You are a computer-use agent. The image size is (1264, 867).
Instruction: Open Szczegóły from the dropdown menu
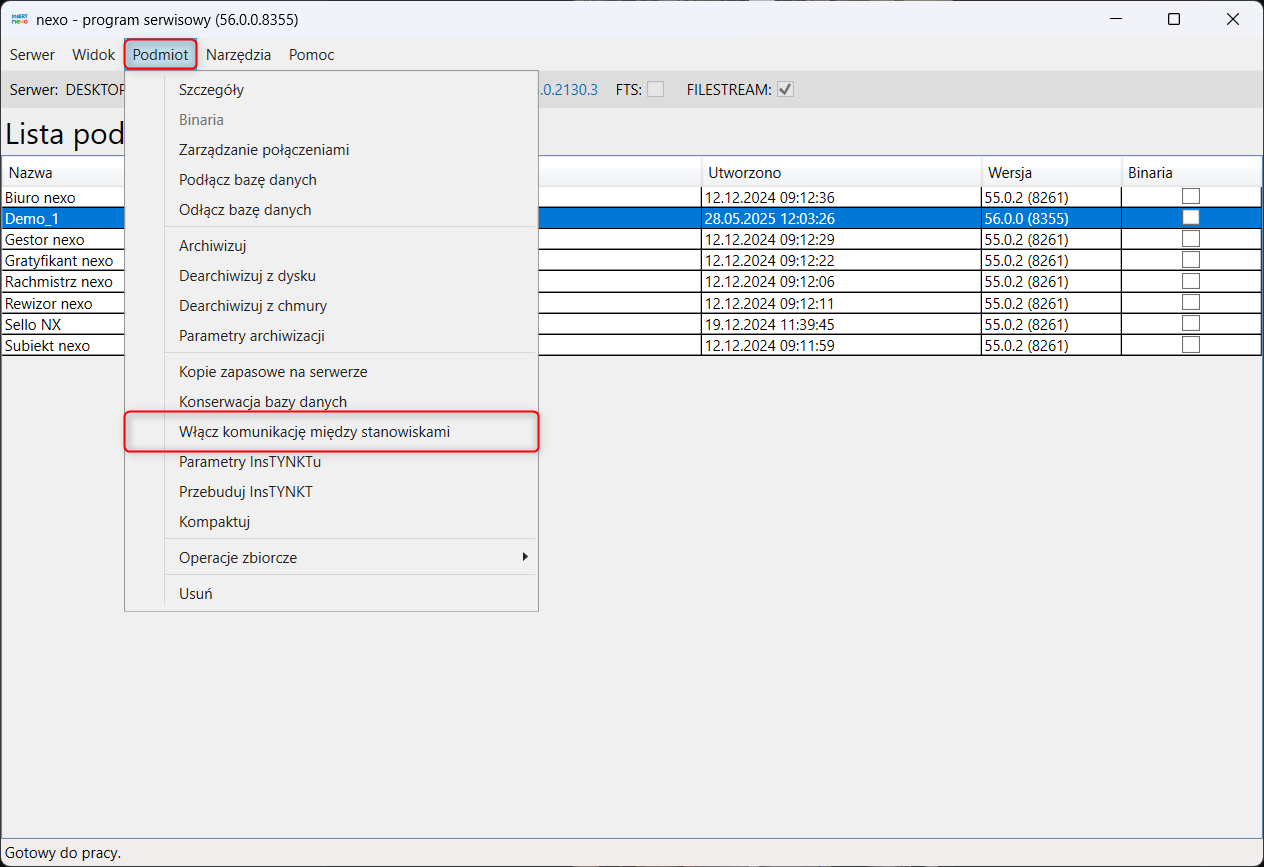point(211,90)
